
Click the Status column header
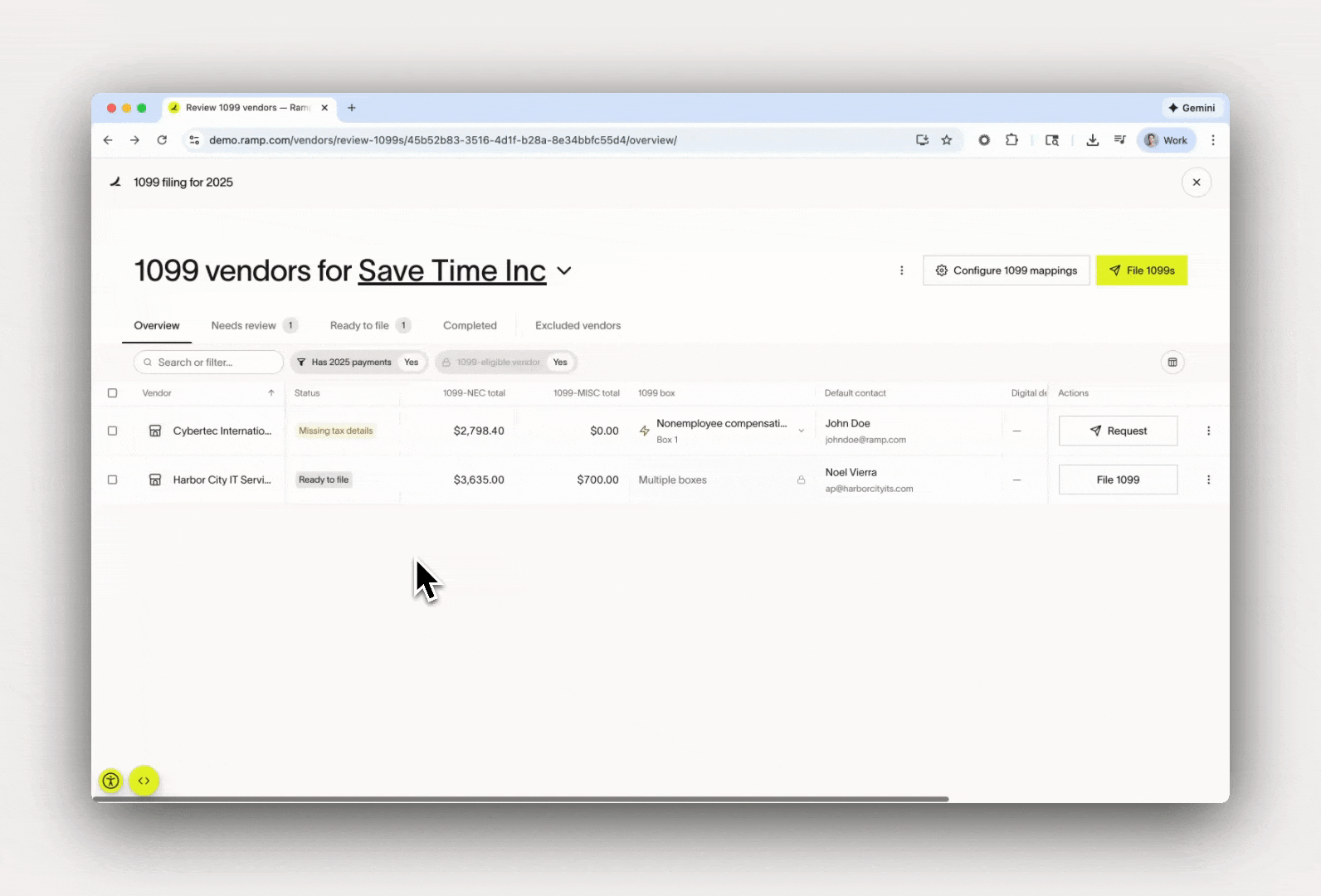307,393
